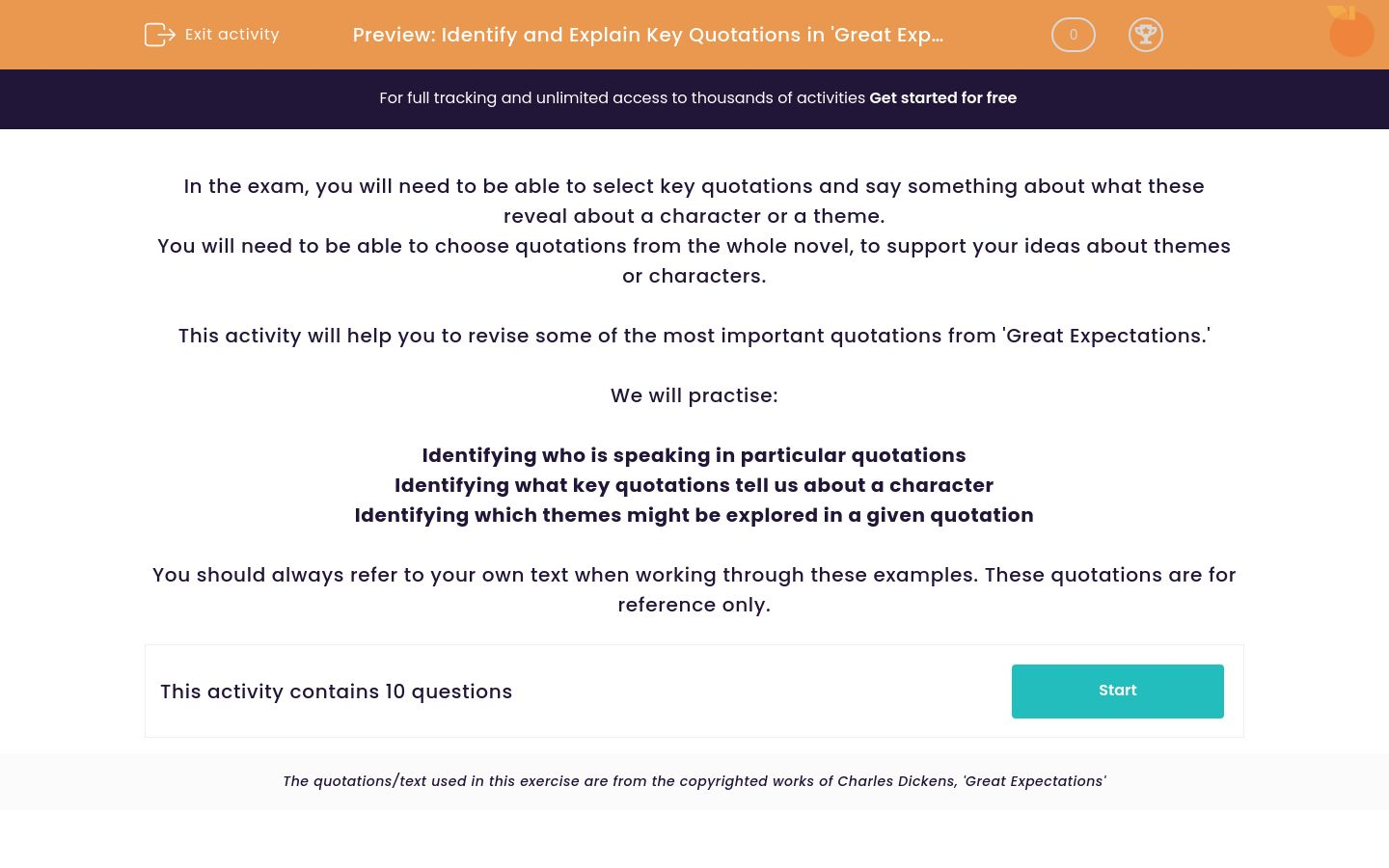The image size is (1389, 868).
Task: Click the Charles Dickens attribution text
Action: pyautogui.click(x=694, y=781)
